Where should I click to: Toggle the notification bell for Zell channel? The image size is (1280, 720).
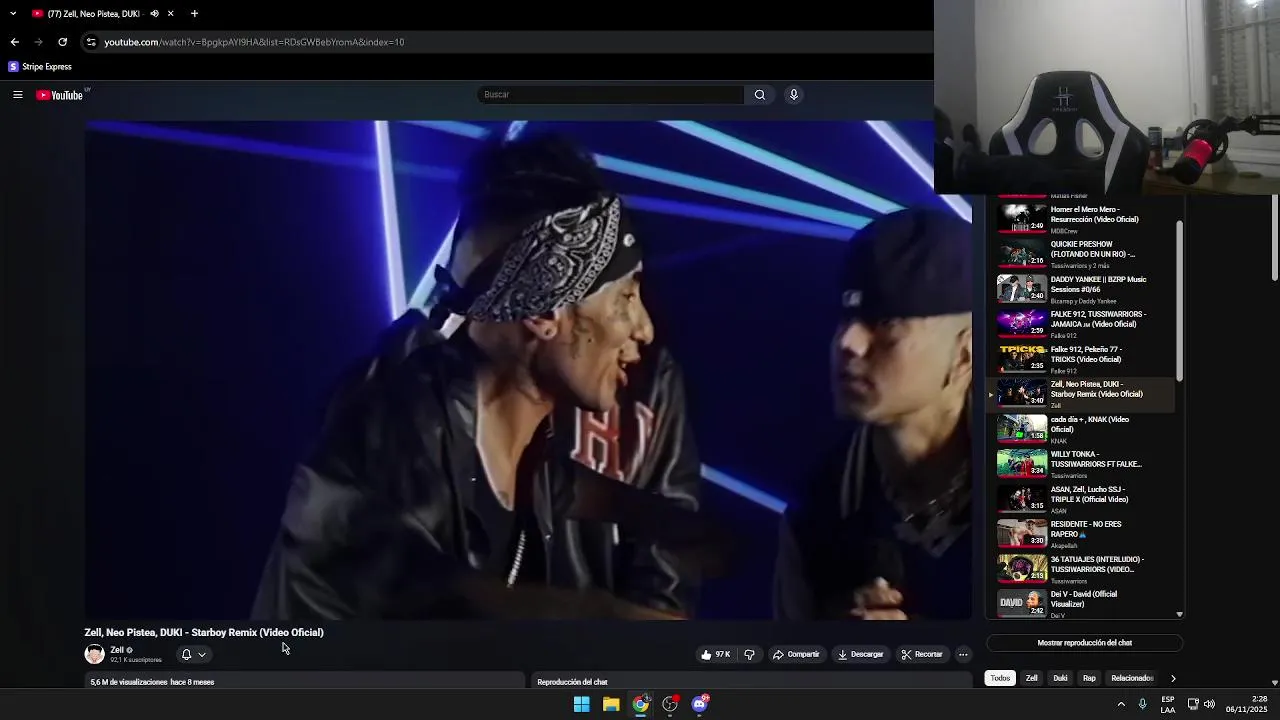point(186,655)
